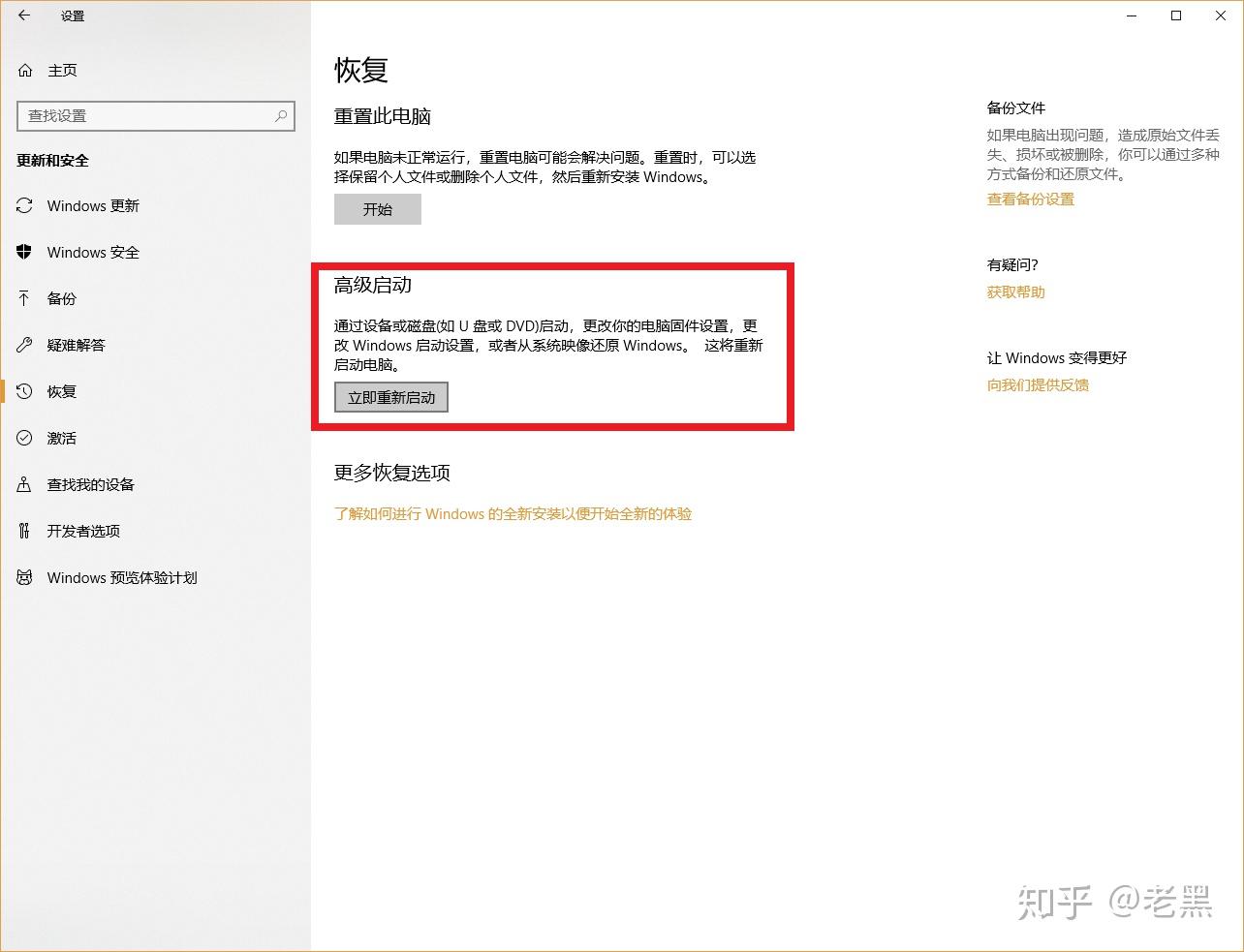Open the 查看备份设置 link

coord(1031,200)
